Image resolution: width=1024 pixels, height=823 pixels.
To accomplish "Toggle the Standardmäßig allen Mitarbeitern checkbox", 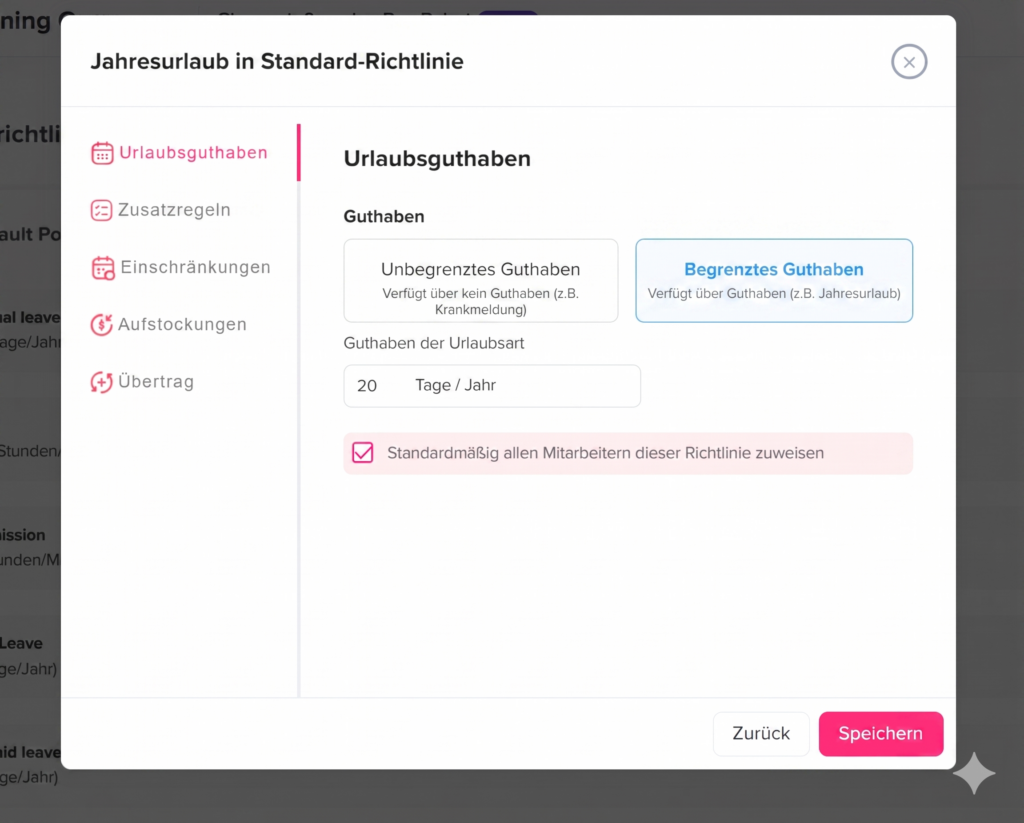I will pos(363,453).
